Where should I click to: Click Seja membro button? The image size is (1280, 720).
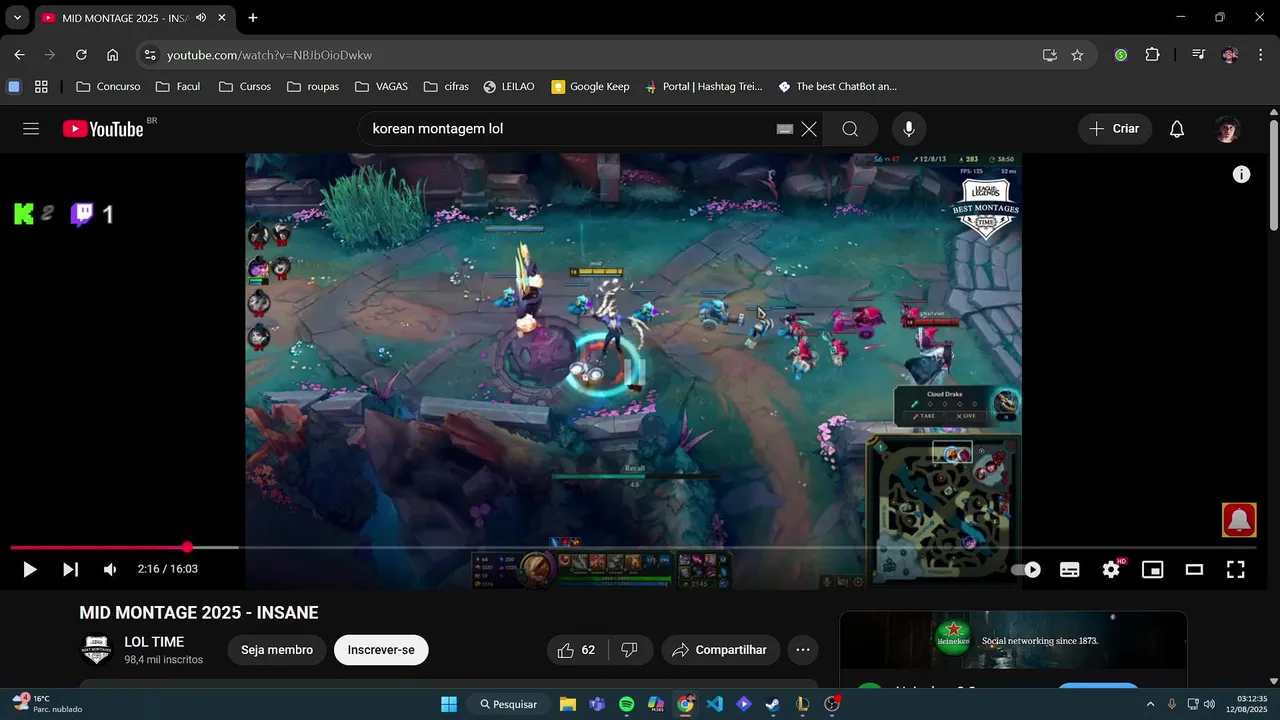tap(277, 650)
